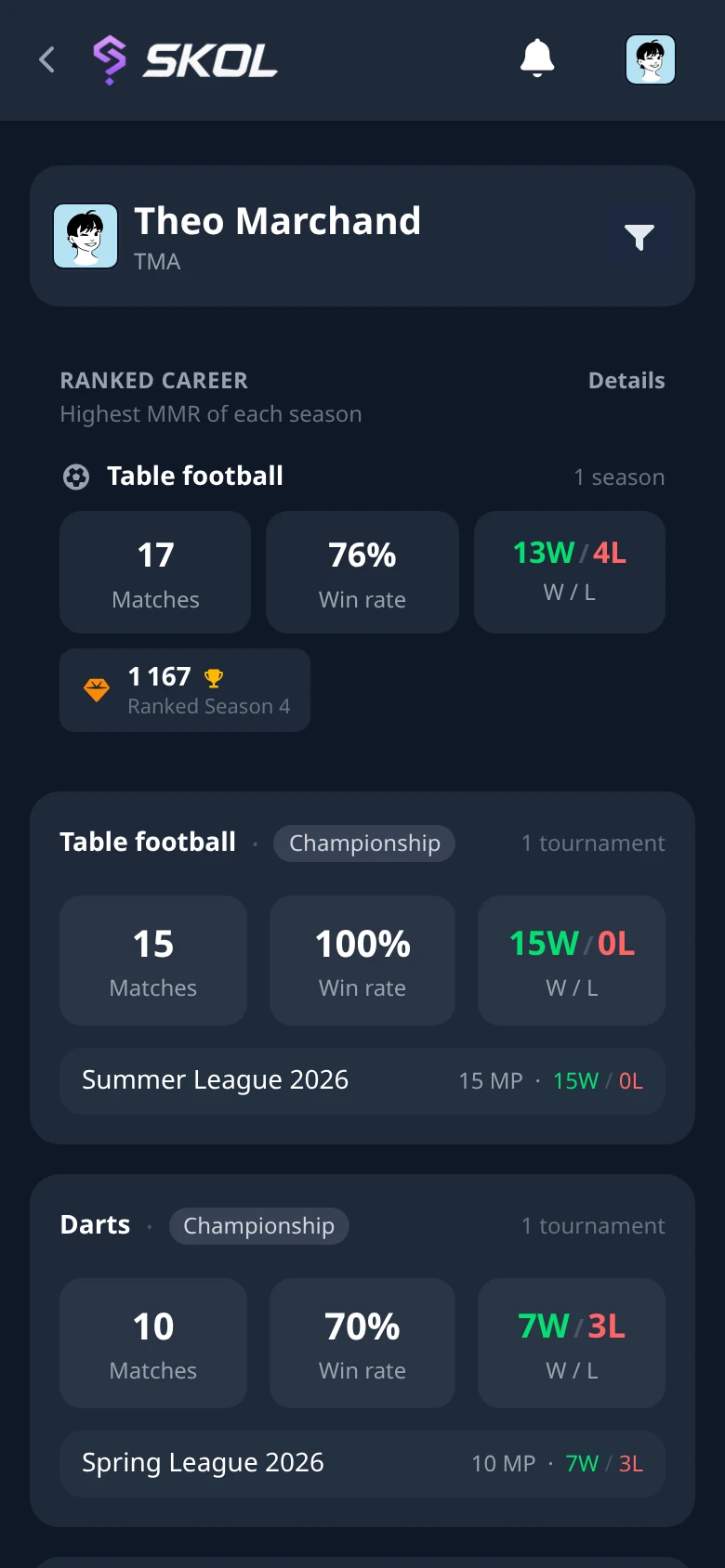Image resolution: width=725 pixels, height=1568 pixels.
Task: Go back using the left chevron arrow
Action: 46,60
